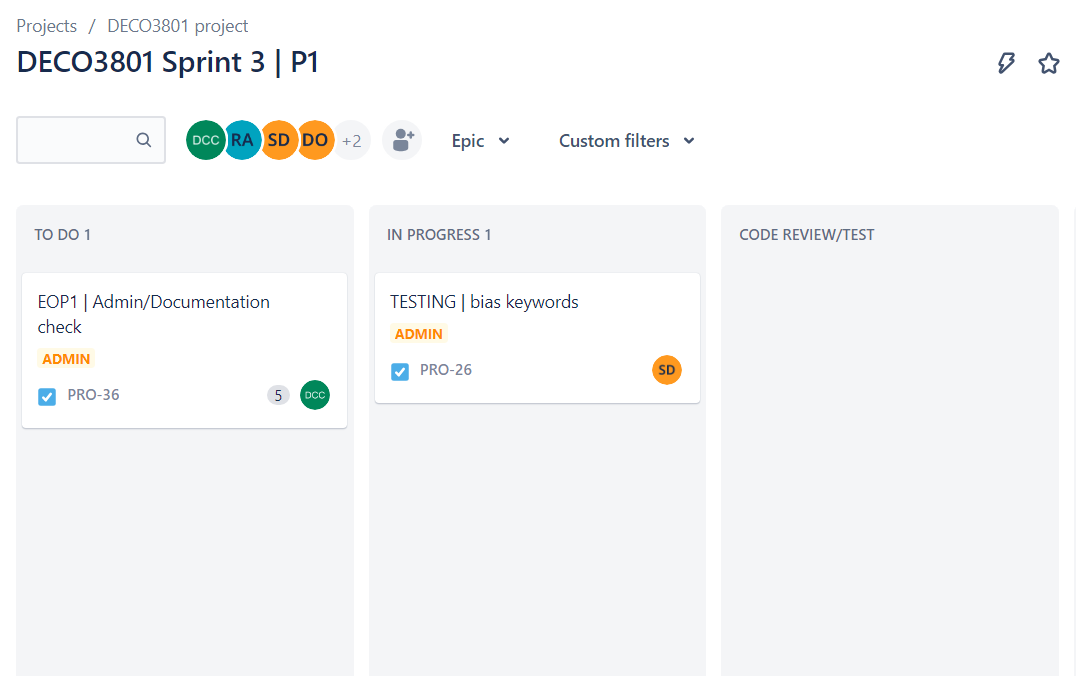Filter by RA avatar

[x=242, y=140]
